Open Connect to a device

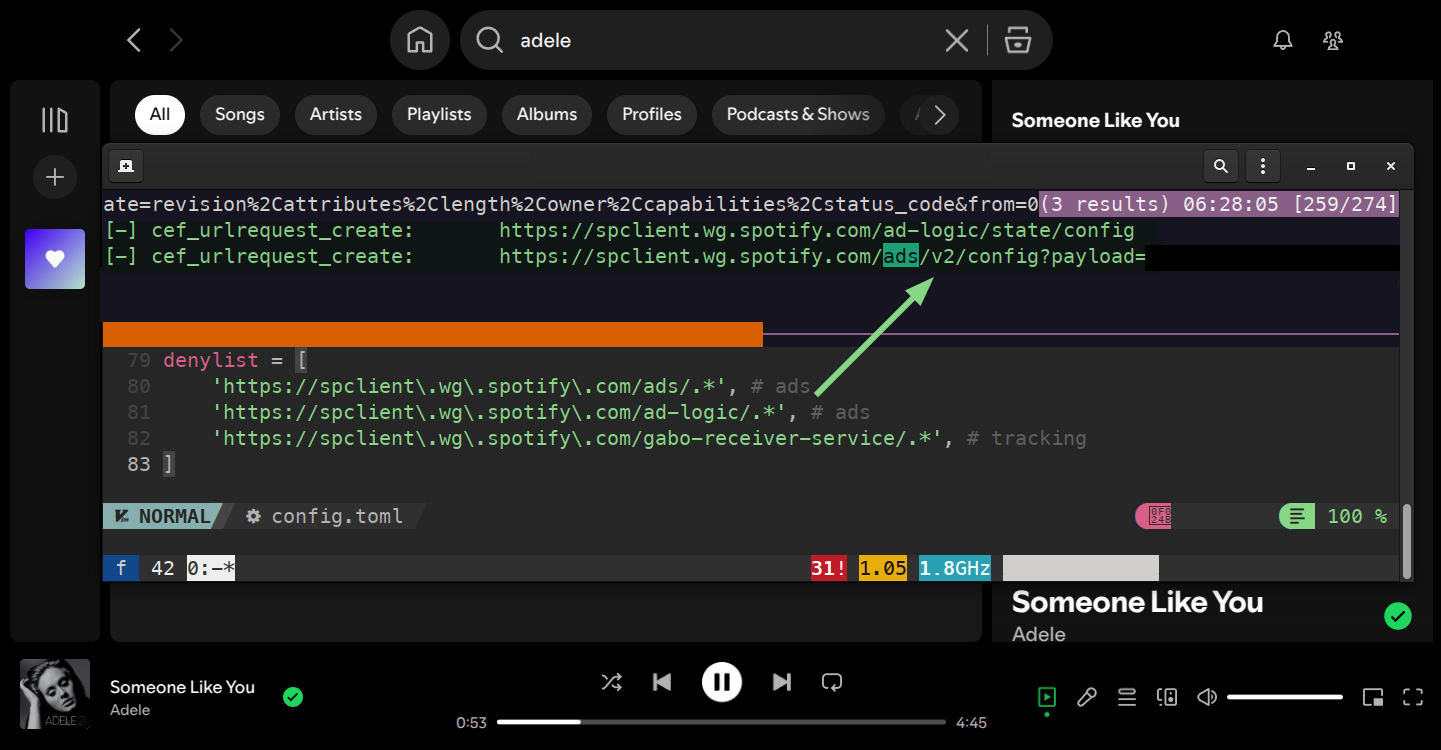pyautogui.click(x=1167, y=697)
